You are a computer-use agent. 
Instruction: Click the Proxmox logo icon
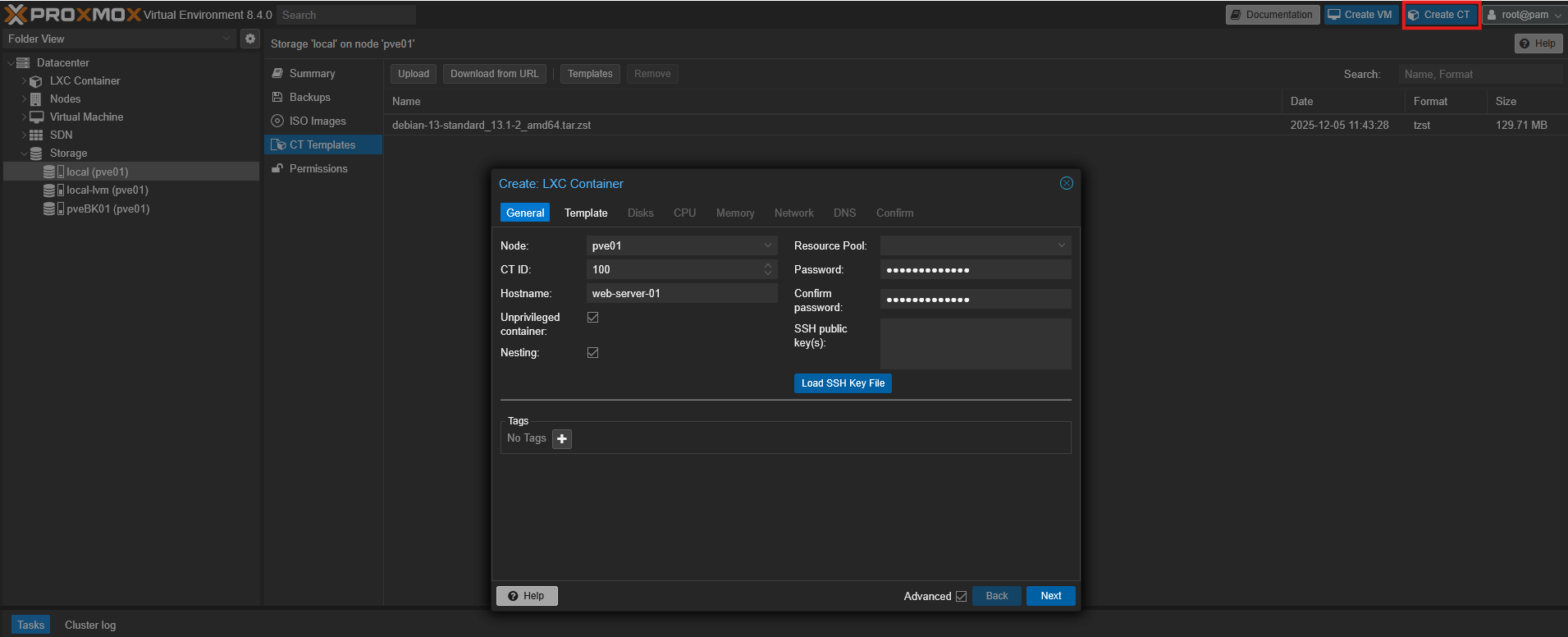pyautogui.click(x=16, y=14)
